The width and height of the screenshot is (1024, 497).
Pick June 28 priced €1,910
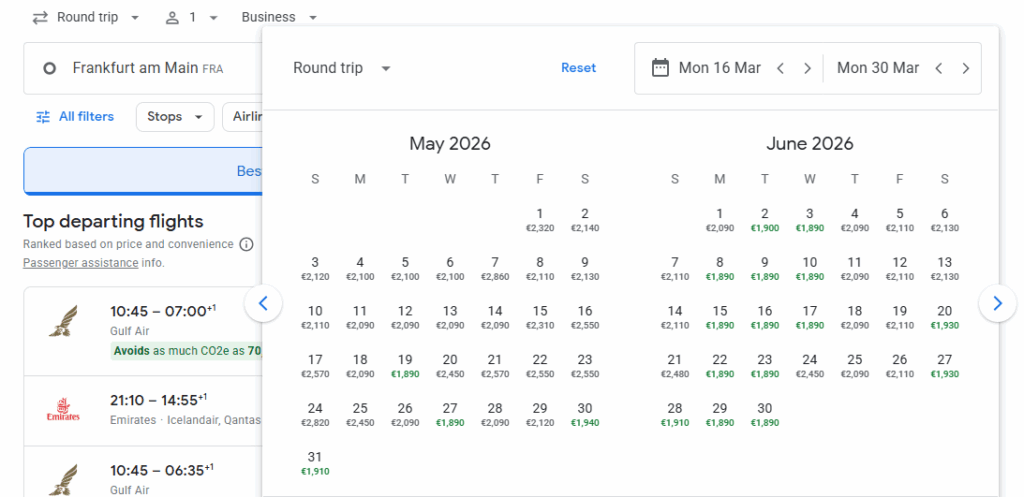coord(675,415)
